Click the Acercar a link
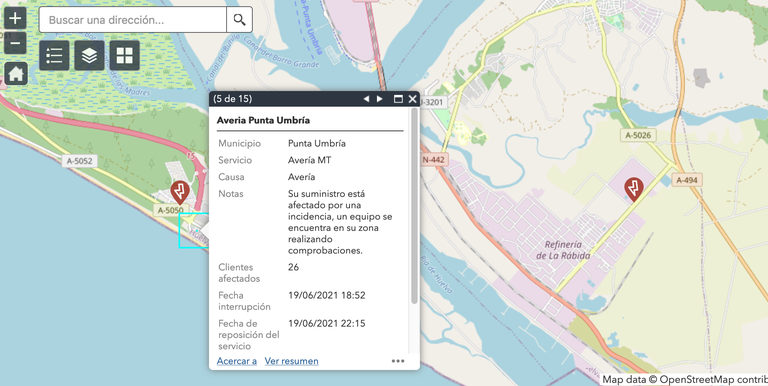 click(x=237, y=361)
